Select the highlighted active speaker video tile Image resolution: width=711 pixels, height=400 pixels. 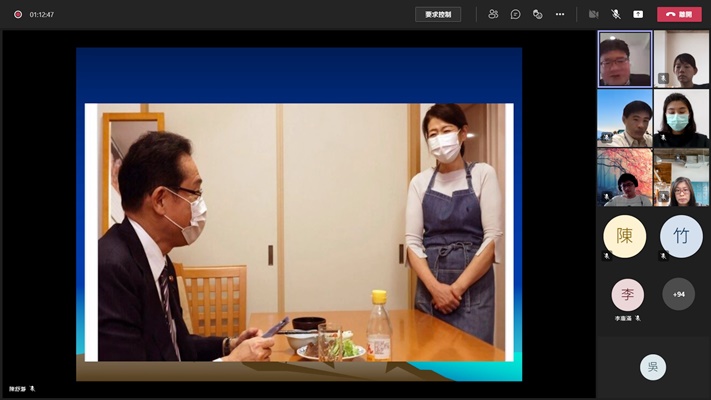[x=624, y=59]
